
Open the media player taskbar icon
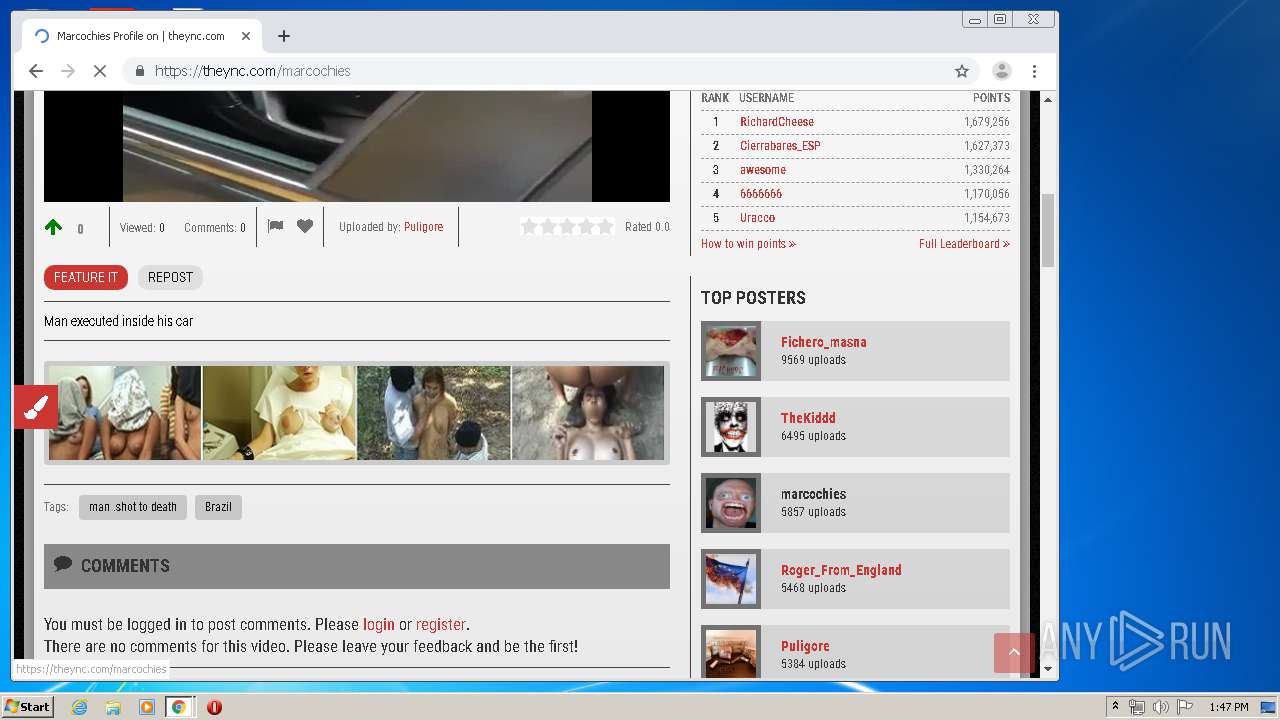tap(147, 707)
